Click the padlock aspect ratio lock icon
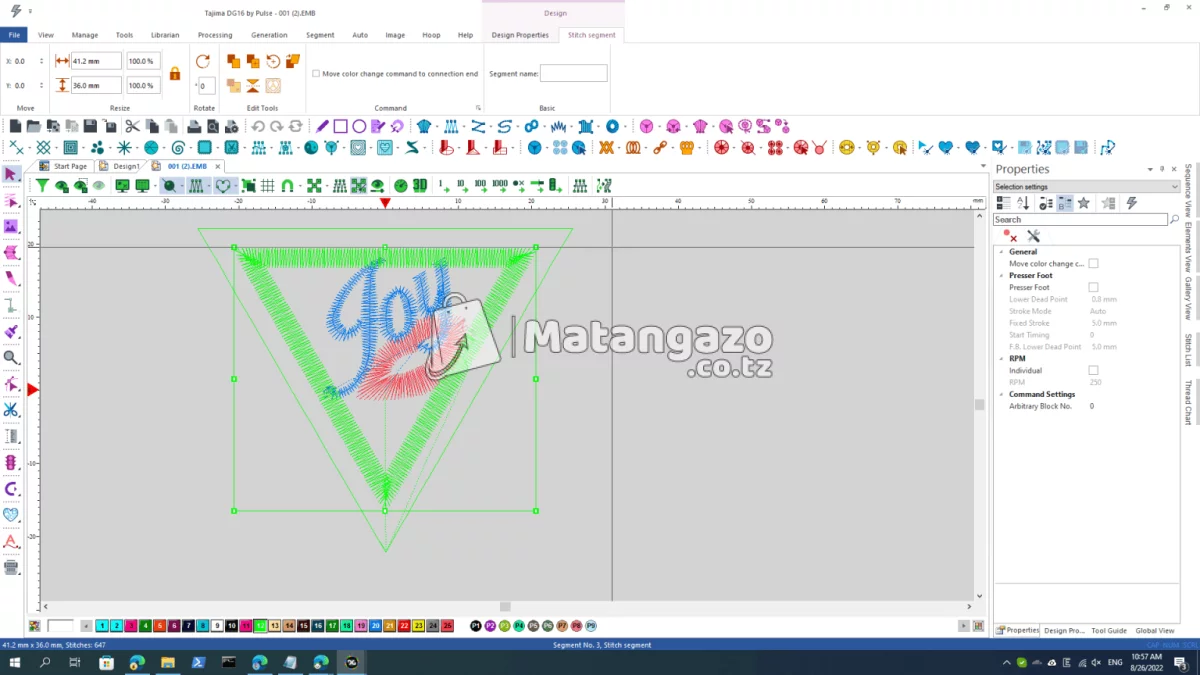 point(175,73)
